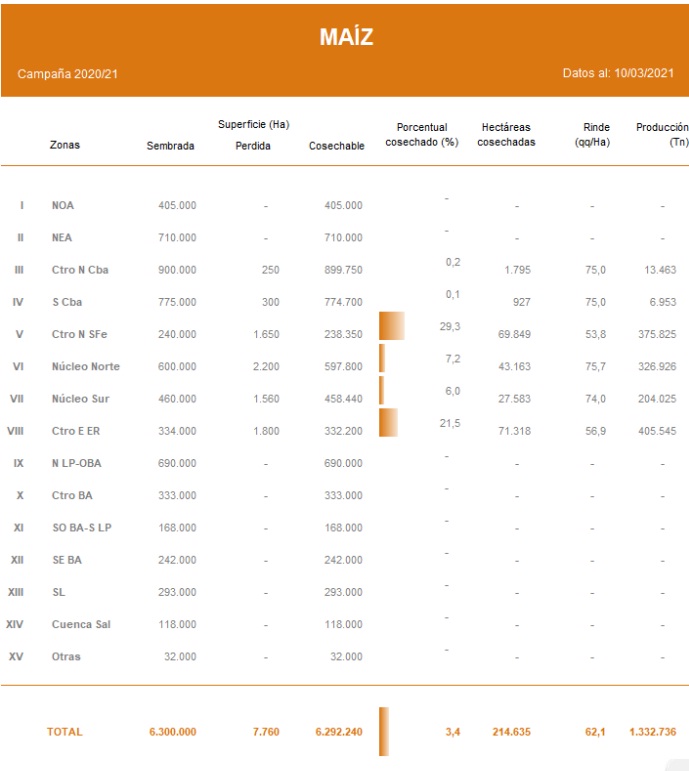This screenshot has width=689, height=771.
Task: Click the Núcleo Norte zone name
Action: pyautogui.click(x=86, y=366)
